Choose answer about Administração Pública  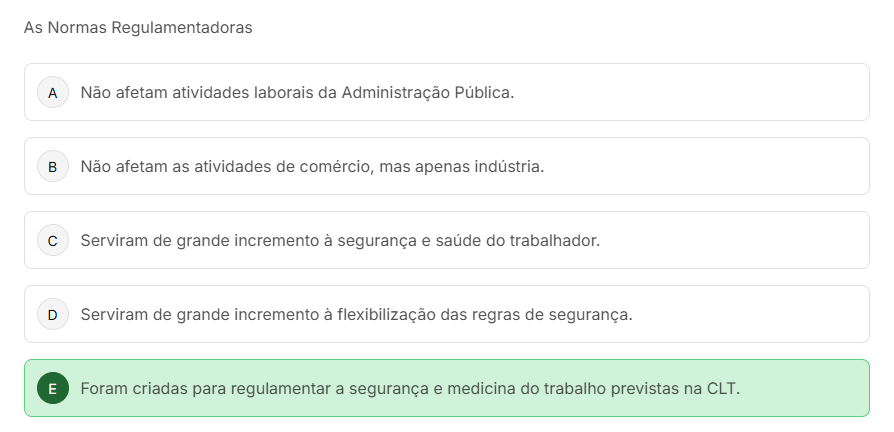297,92
